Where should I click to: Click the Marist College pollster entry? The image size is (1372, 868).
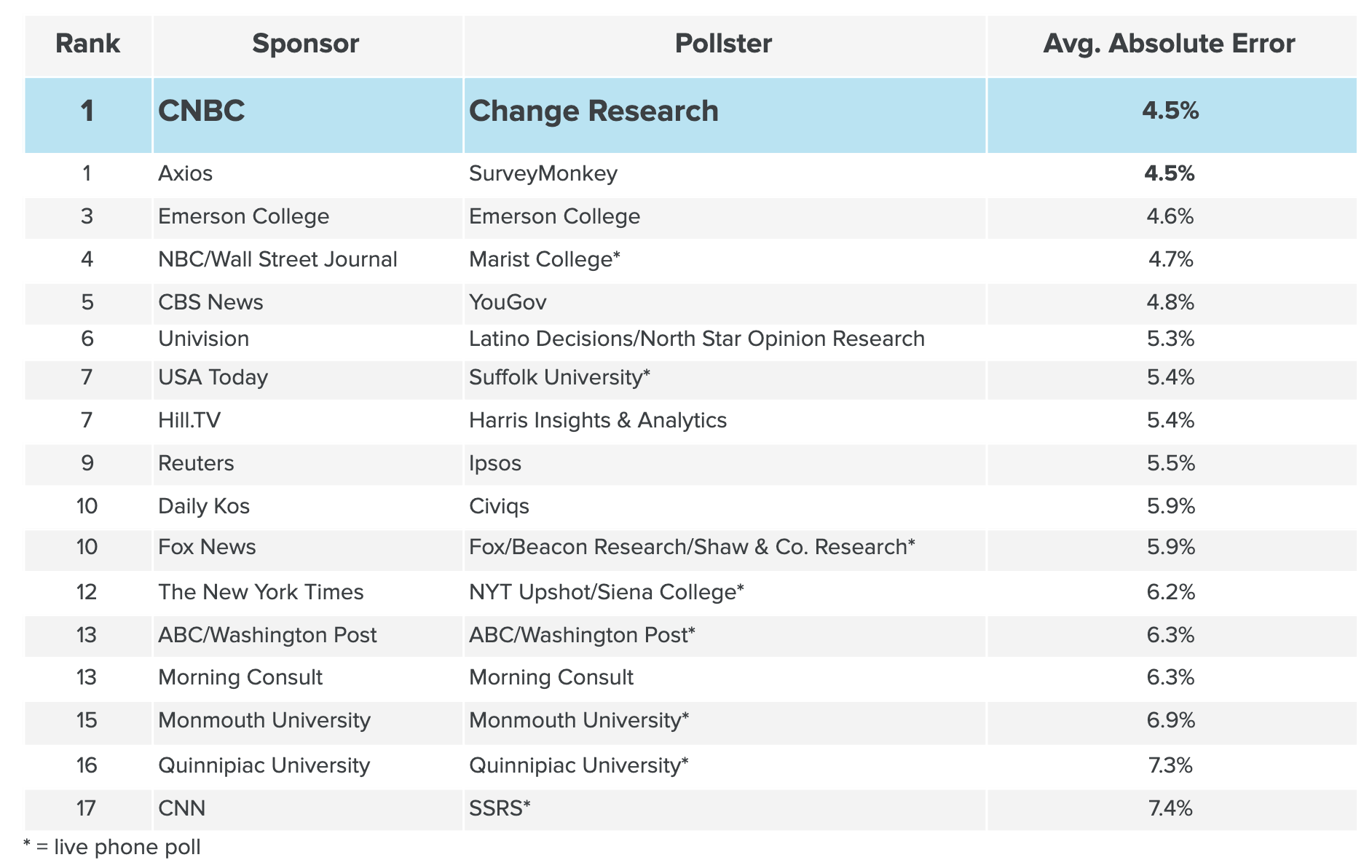pos(545,259)
